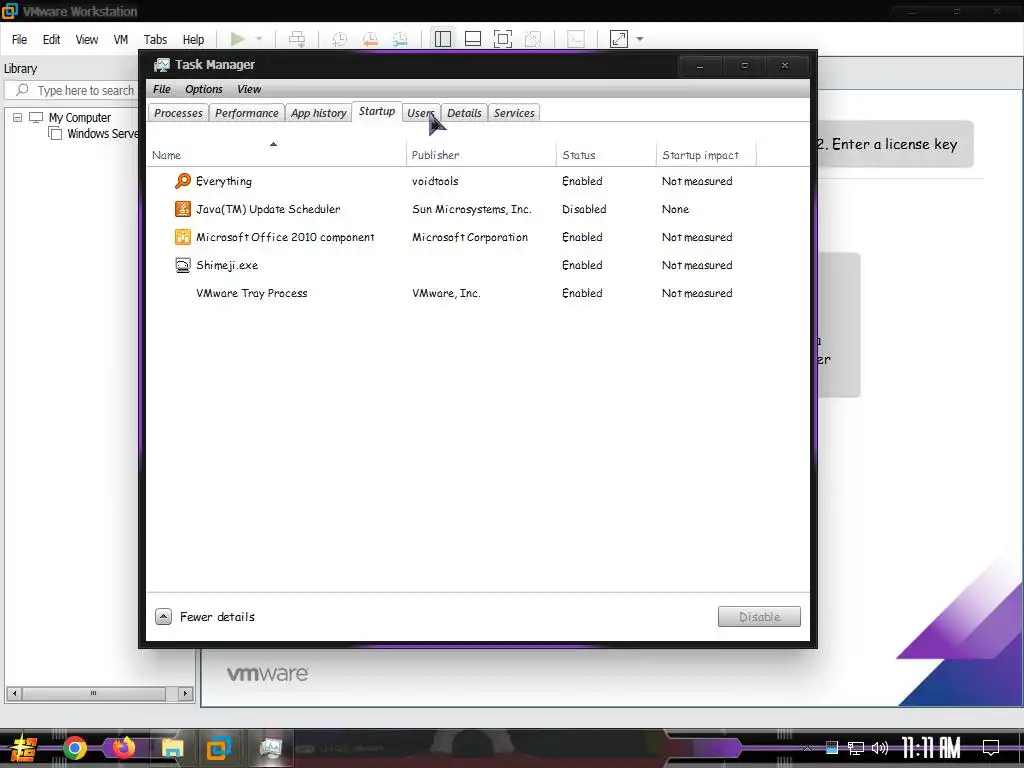Image resolution: width=1024 pixels, height=768 pixels.
Task: Click the Revert to Snapshot icon in VMware
Action: coord(370,39)
